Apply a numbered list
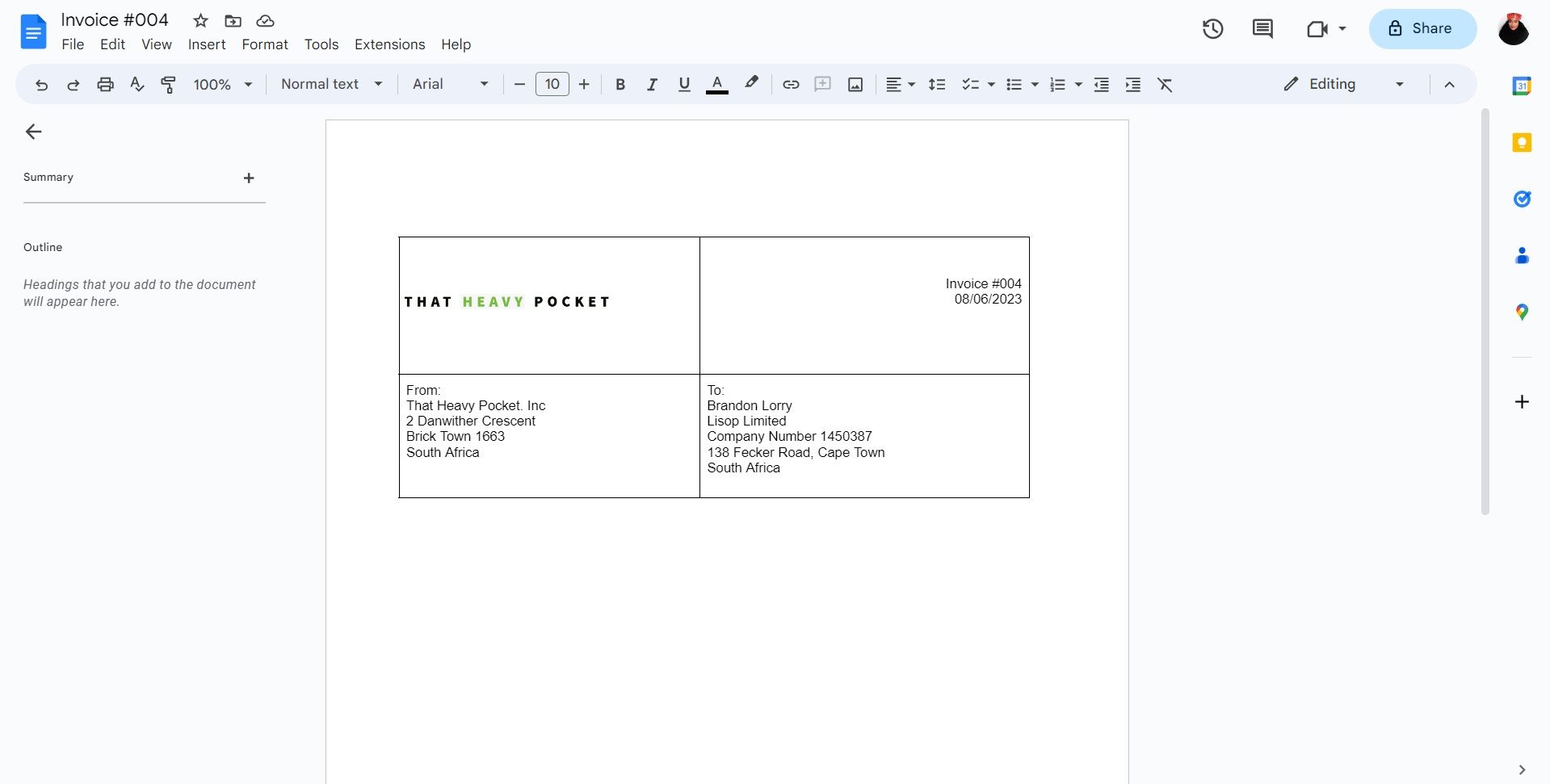The width and height of the screenshot is (1550, 784). point(1057,84)
